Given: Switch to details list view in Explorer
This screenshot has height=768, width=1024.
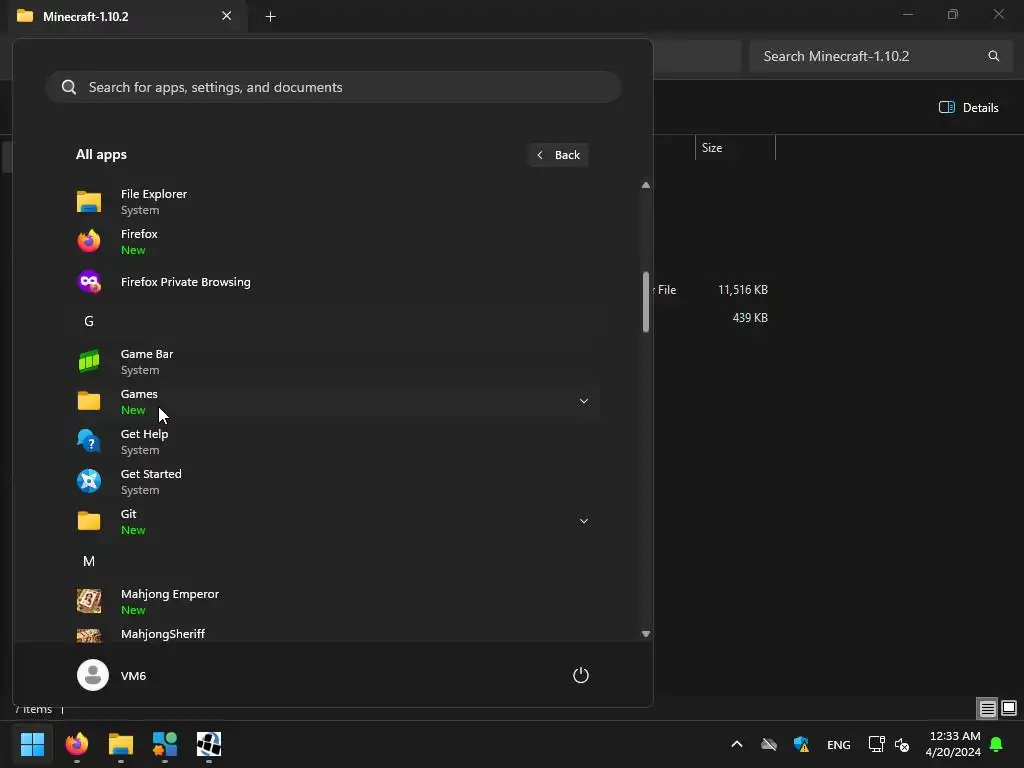Looking at the screenshot, I should (987, 708).
